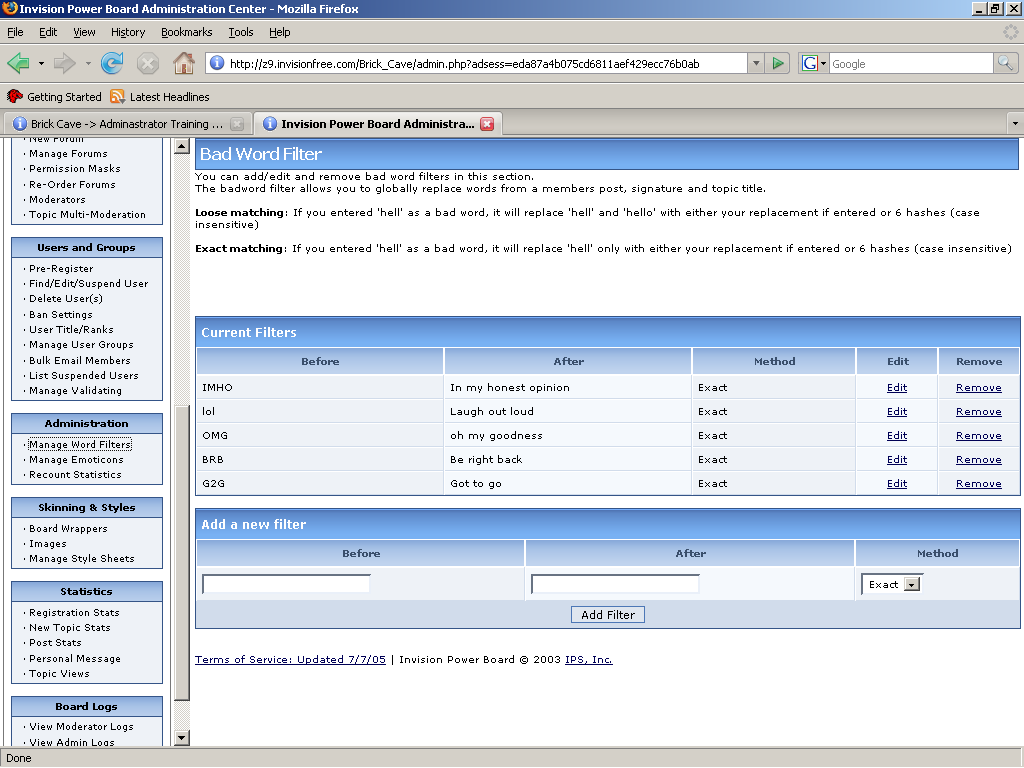The height and width of the screenshot is (768, 1024).
Task: Close the Invision Power Board tab
Action: click(487, 124)
